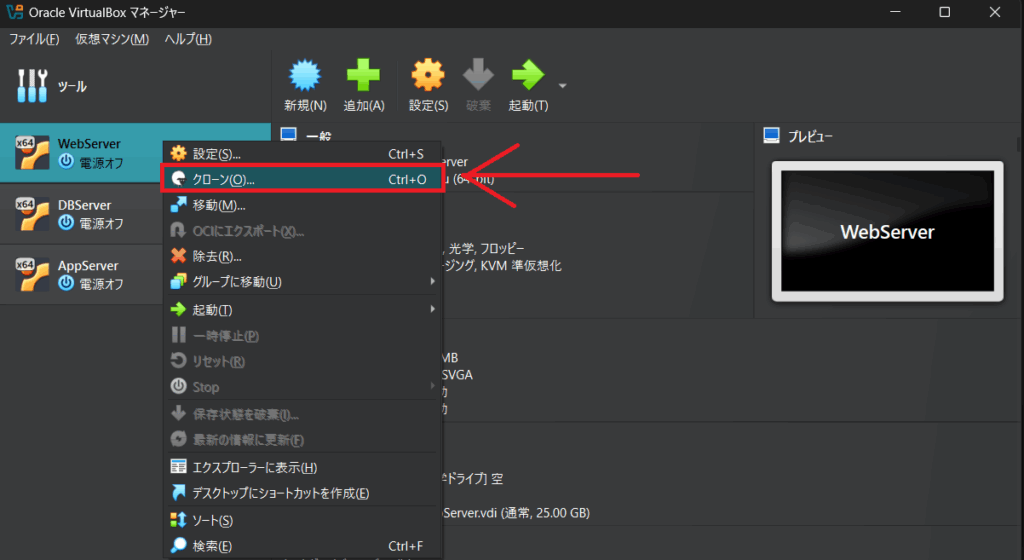The width and height of the screenshot is (1024, 560).
Task: Click the WebServer power-off status icon
Action: (x=66, y=161)
